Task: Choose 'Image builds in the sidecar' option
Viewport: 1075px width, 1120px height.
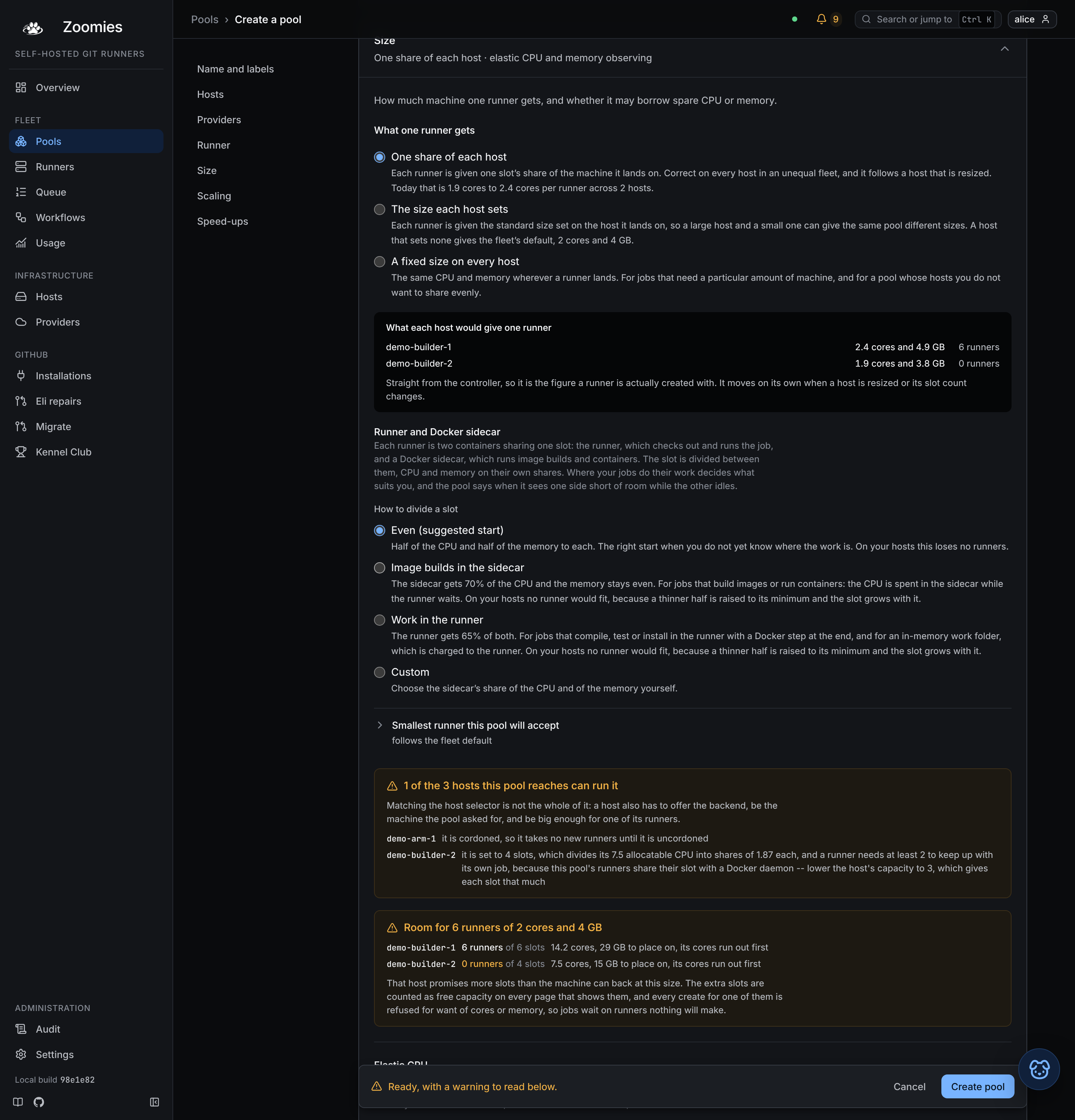Action: pos(379,568)
